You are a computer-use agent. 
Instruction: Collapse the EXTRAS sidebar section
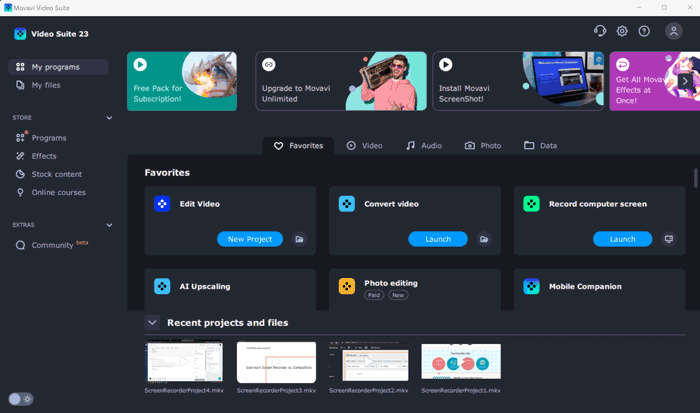coord(109,225)
